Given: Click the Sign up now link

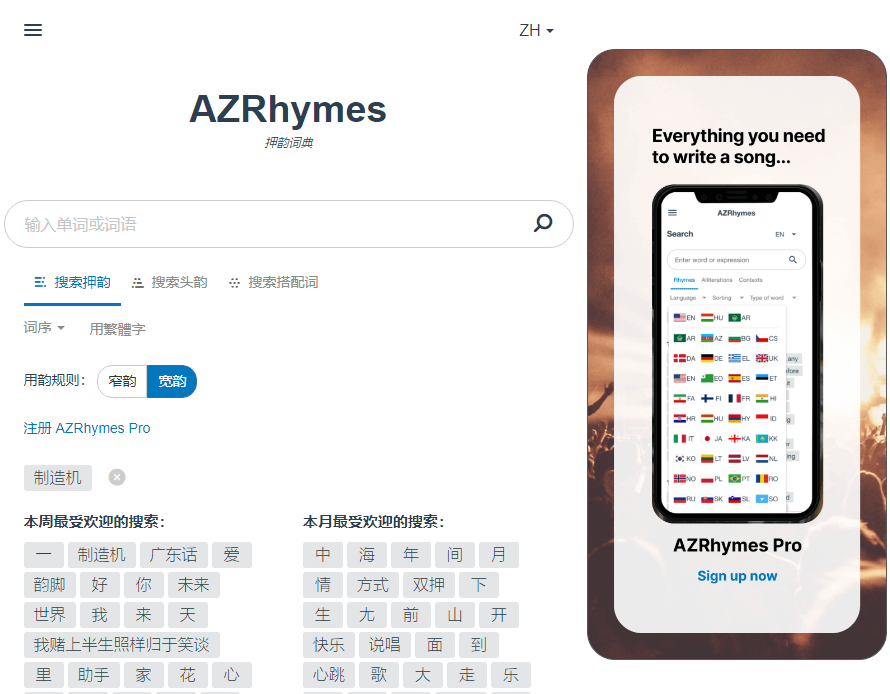Looking at the screenshot, I should click(x=737, y=576).
